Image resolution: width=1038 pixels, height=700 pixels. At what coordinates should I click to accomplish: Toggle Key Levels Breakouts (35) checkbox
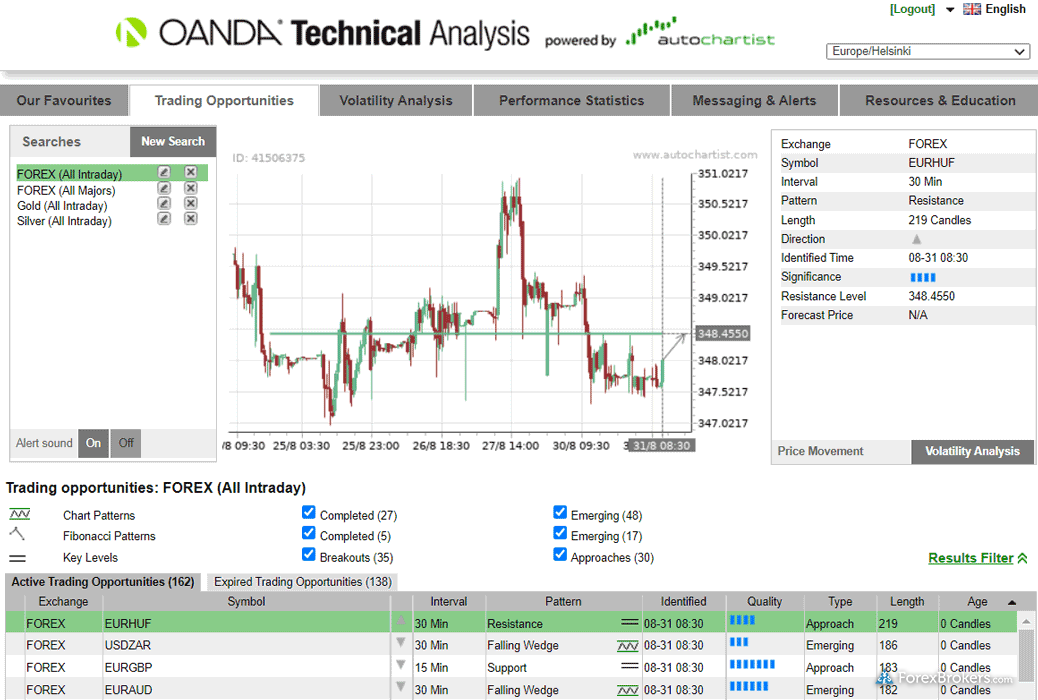pyautogui.click(x=308, y=554)
